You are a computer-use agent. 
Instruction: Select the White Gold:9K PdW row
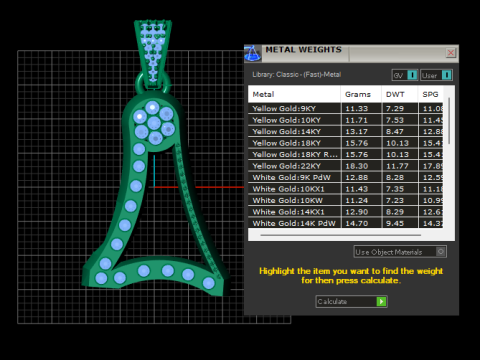click(x=346, y=177)
